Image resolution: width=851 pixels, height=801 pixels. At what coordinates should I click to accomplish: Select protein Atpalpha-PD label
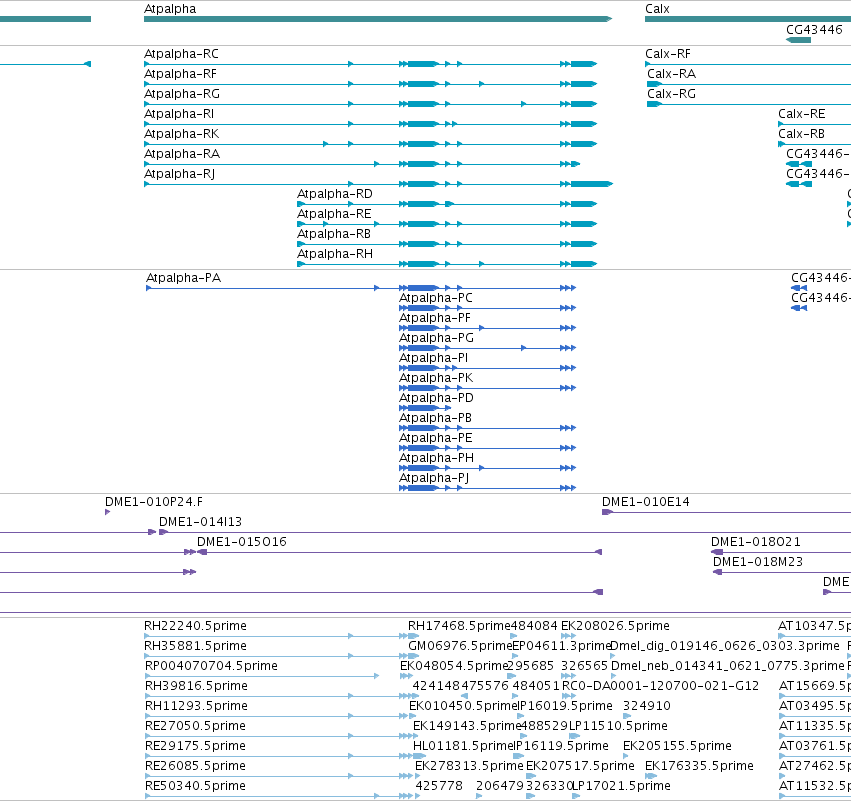point(436,398)
